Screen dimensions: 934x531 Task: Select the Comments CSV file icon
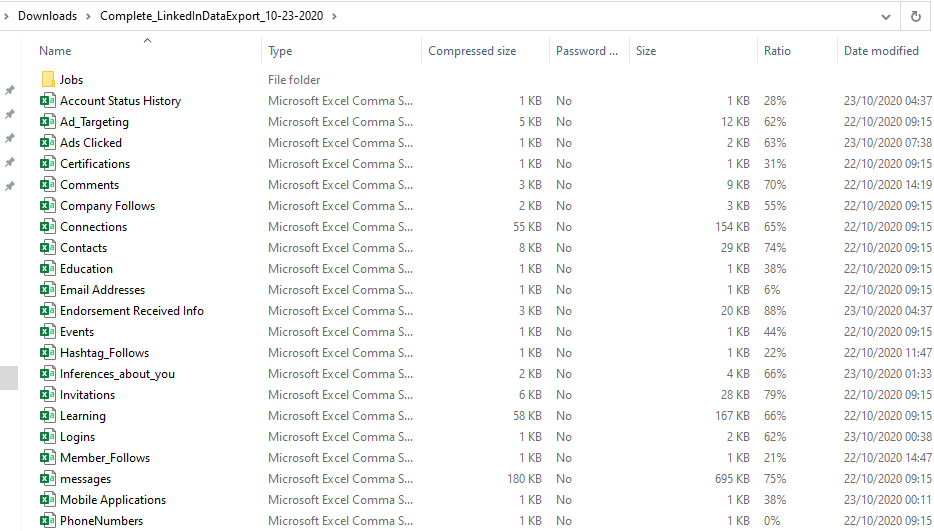[48, 184]
